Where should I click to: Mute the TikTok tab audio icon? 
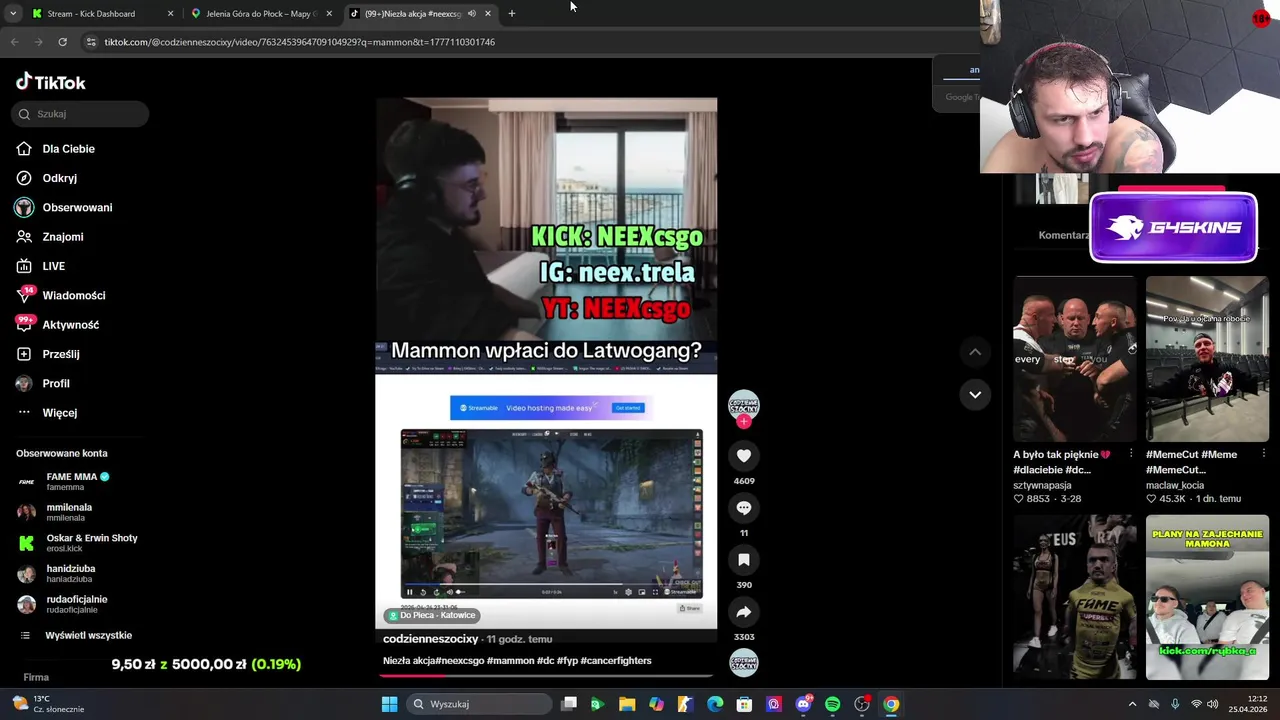coord(471,14)
